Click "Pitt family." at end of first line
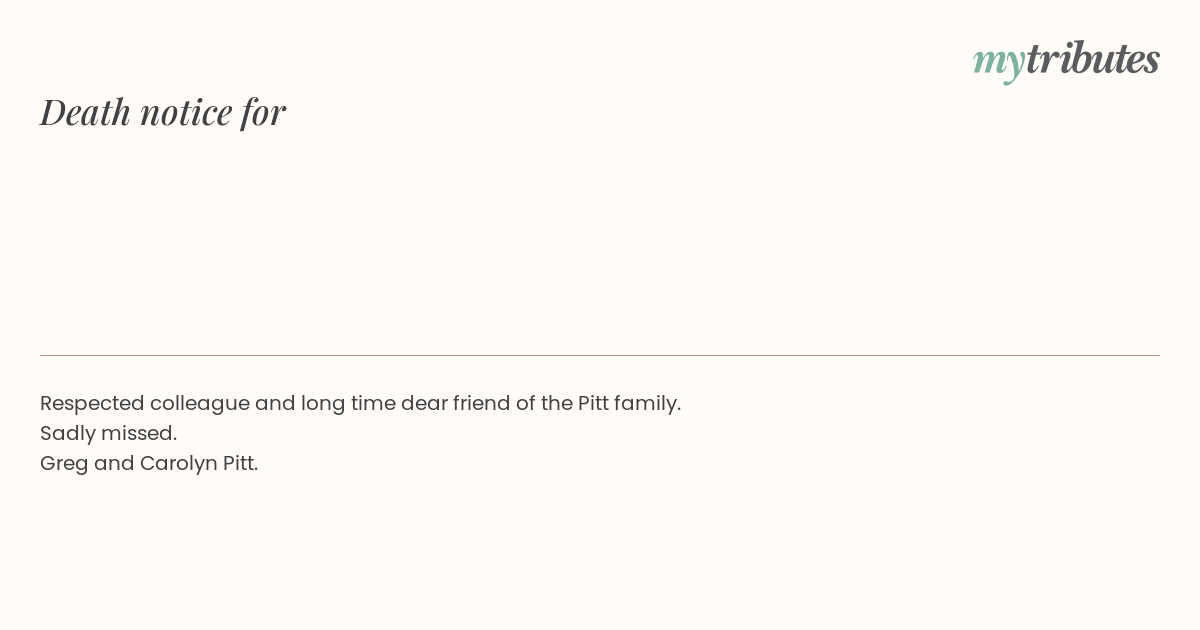Image resolution: width=1200 pixels, height=630 pixels. 629,403
